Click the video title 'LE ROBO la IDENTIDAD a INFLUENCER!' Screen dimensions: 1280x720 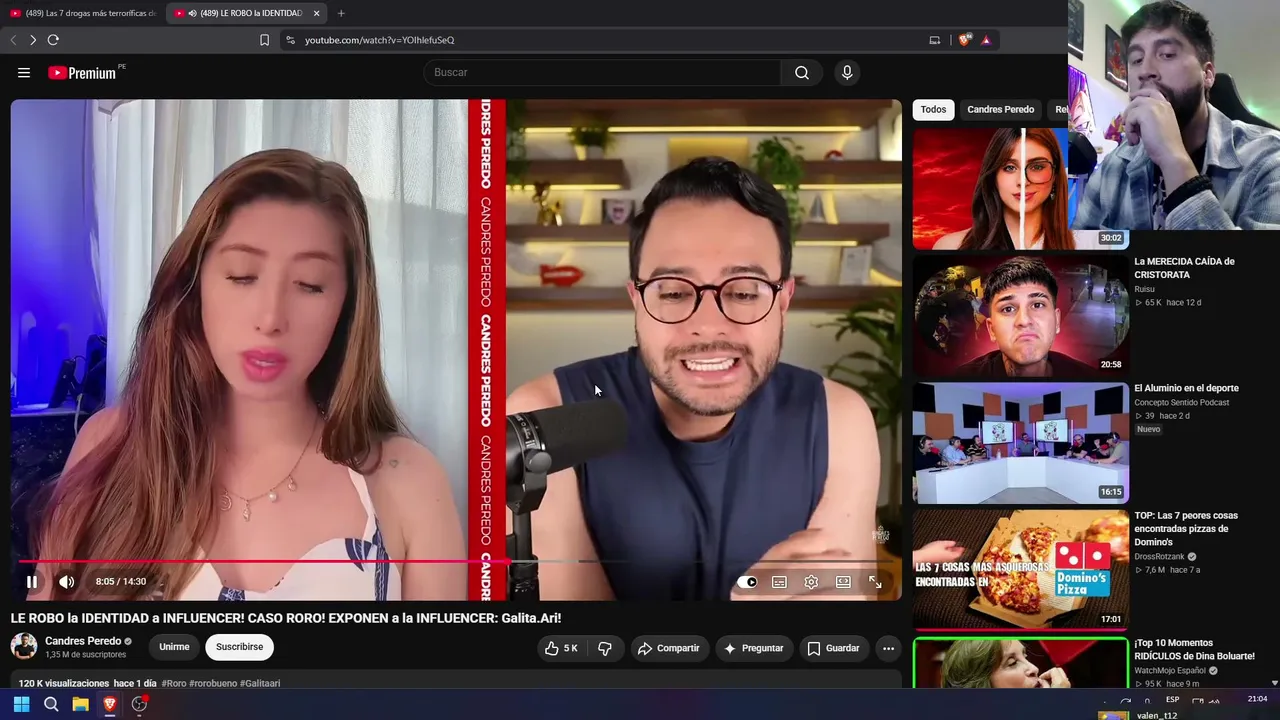coord(286,618)
